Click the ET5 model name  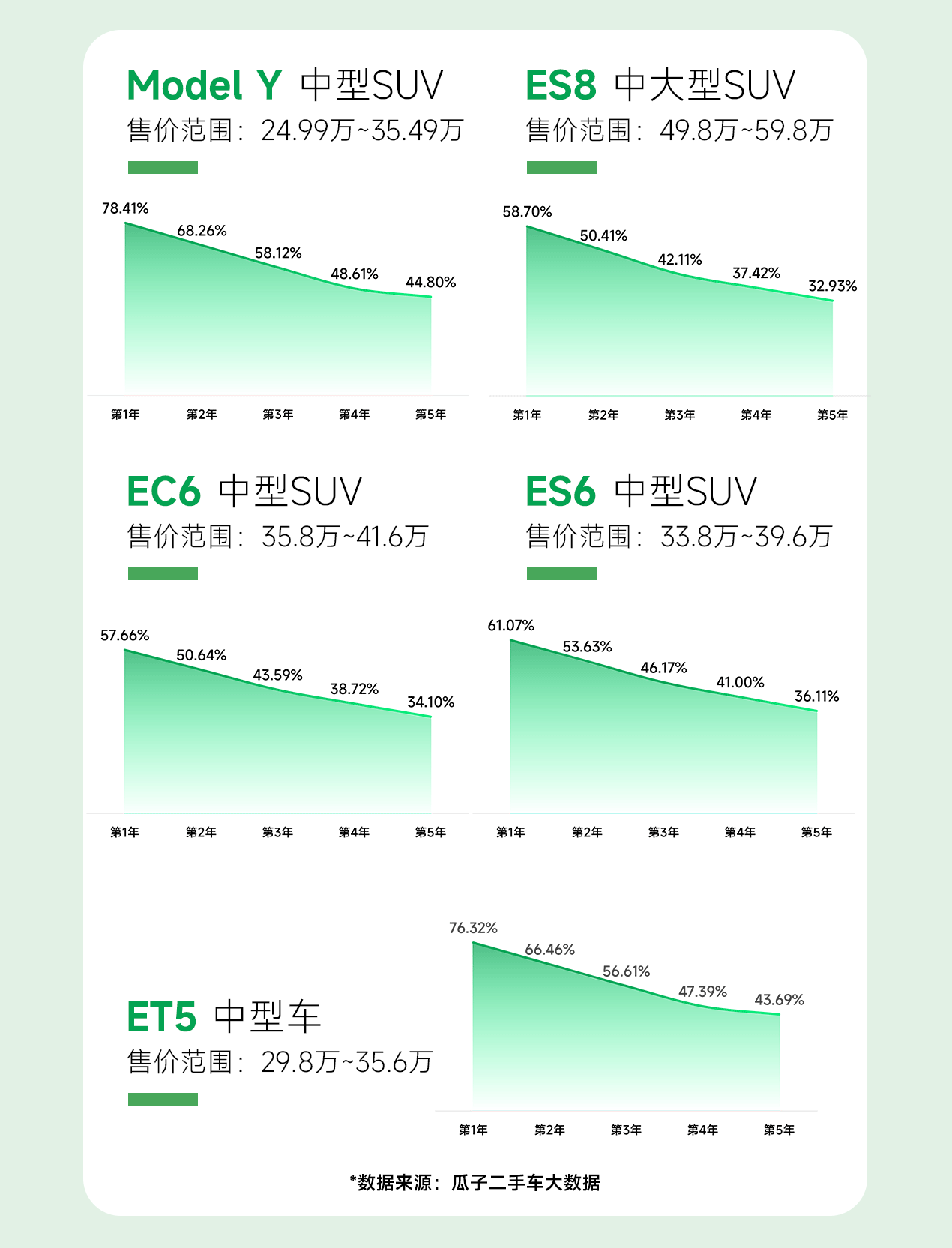click(162, 1017)
